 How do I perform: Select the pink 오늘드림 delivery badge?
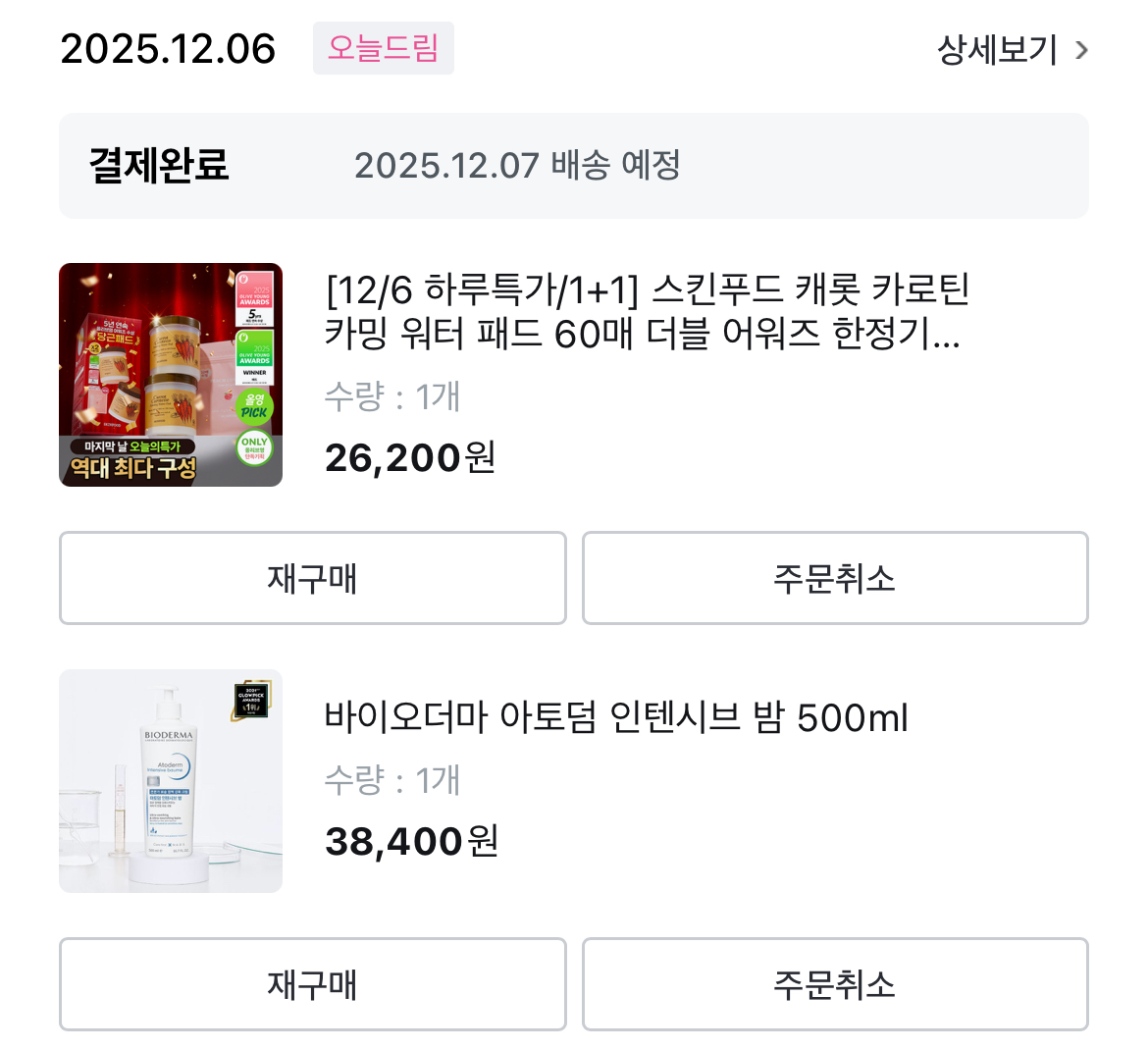point(383,48)
